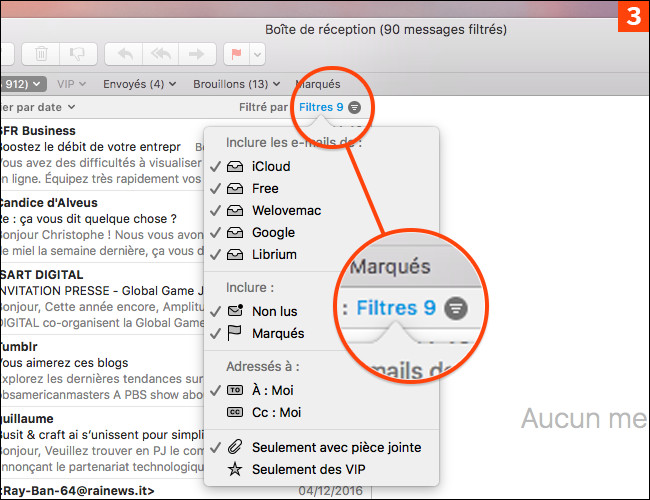
Task: Open the flag color dropdown arrow
Action: [x=258, y=53]
